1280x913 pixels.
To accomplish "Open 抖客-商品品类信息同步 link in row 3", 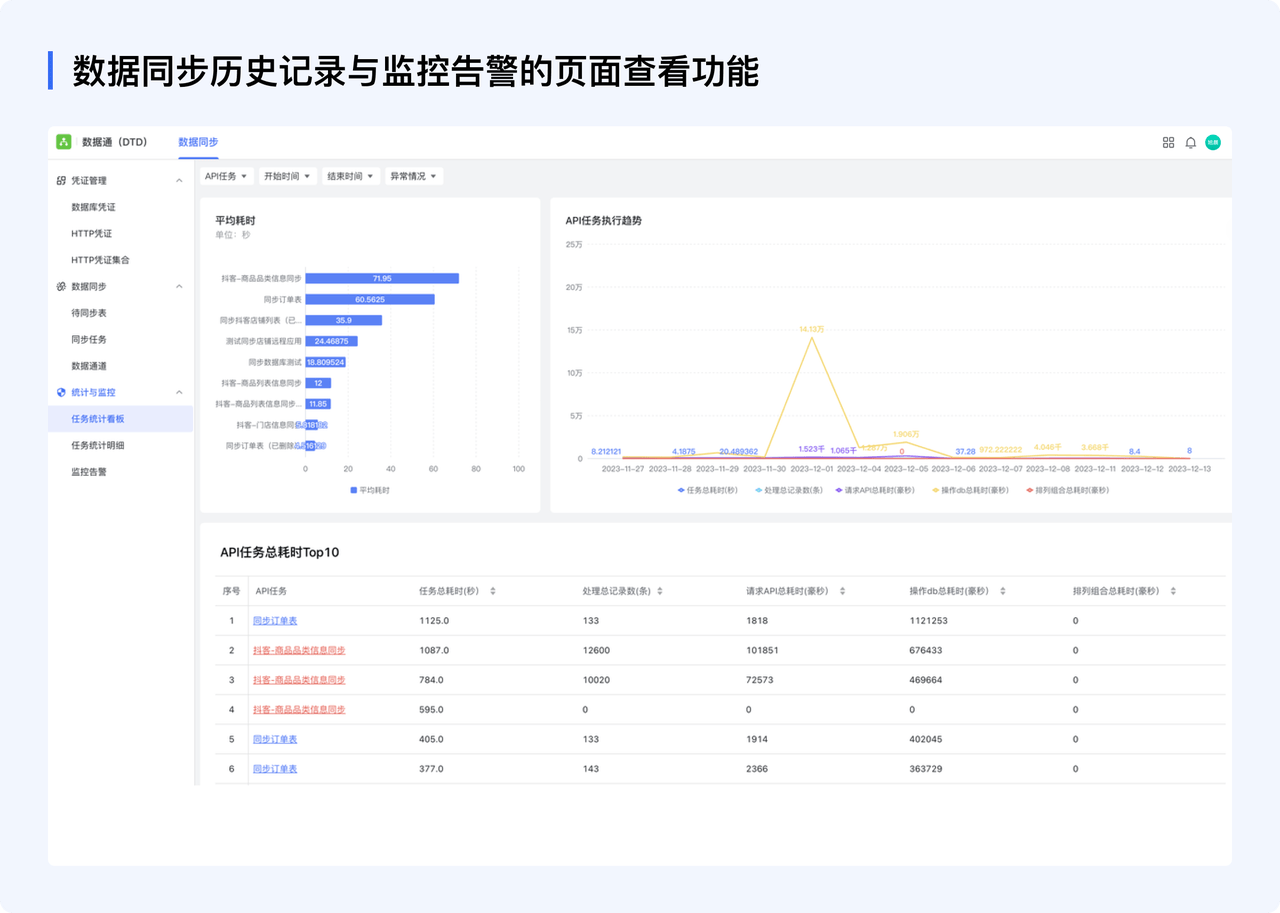I will click(299, 680).
